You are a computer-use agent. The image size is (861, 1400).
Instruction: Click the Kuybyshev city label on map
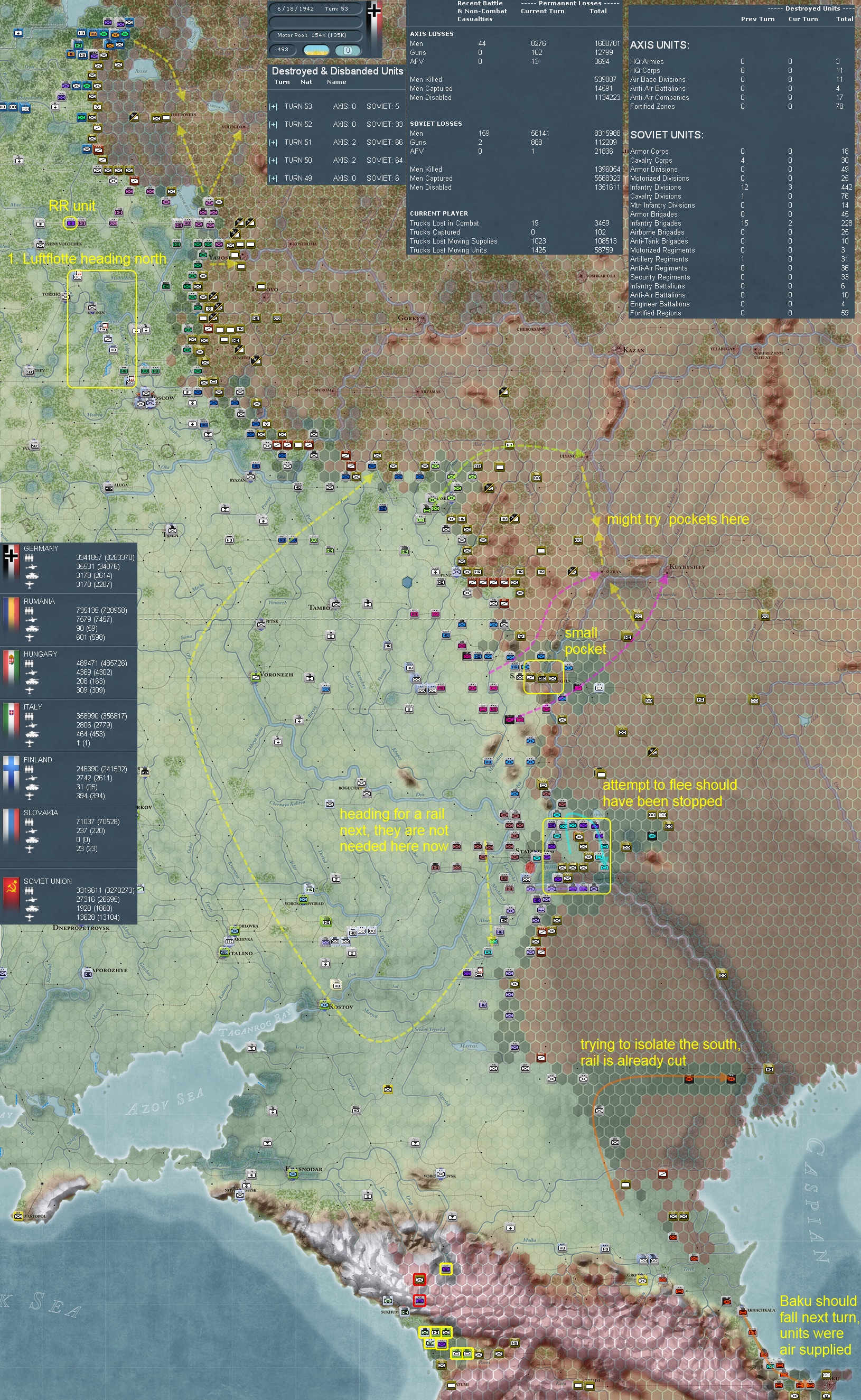687,567
